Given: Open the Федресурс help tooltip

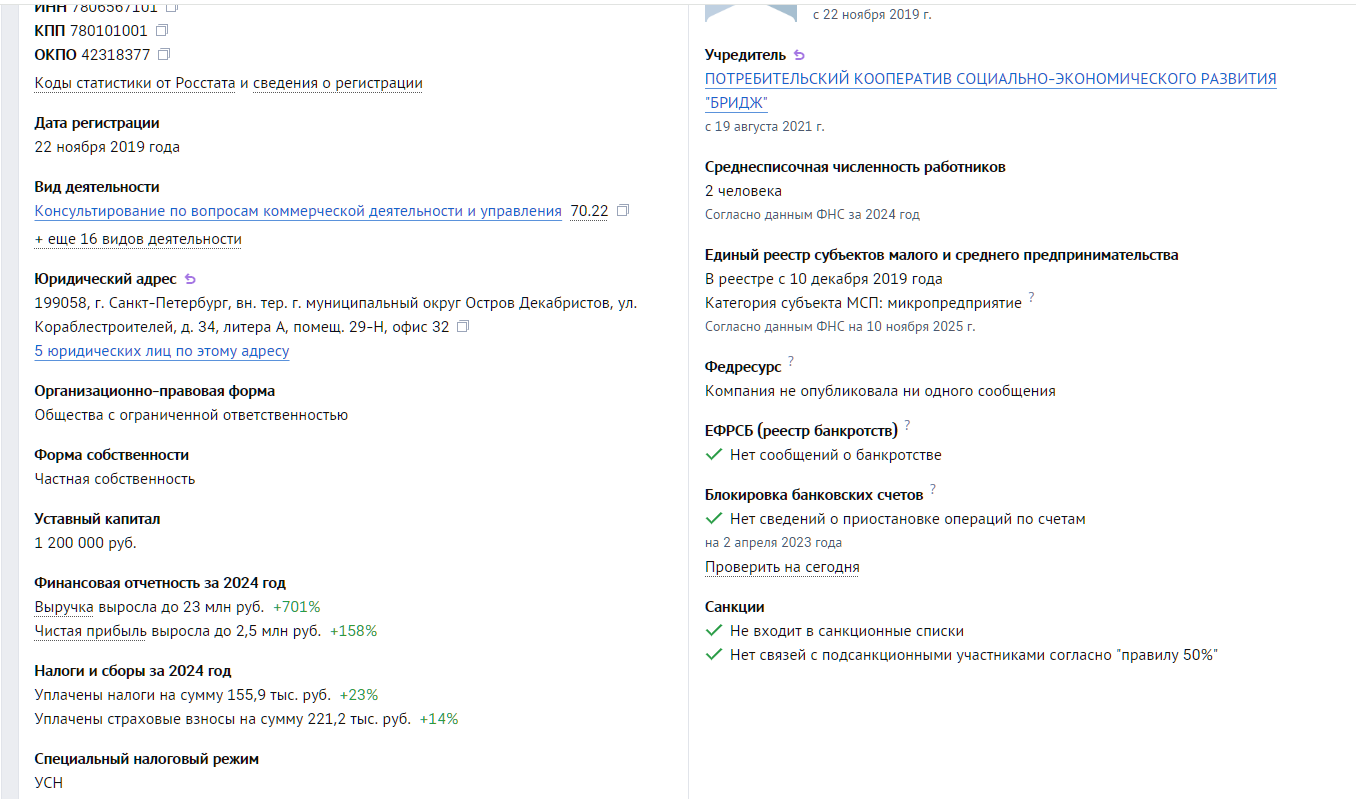Looking at the screenshot, I should (x=790, y=362).
